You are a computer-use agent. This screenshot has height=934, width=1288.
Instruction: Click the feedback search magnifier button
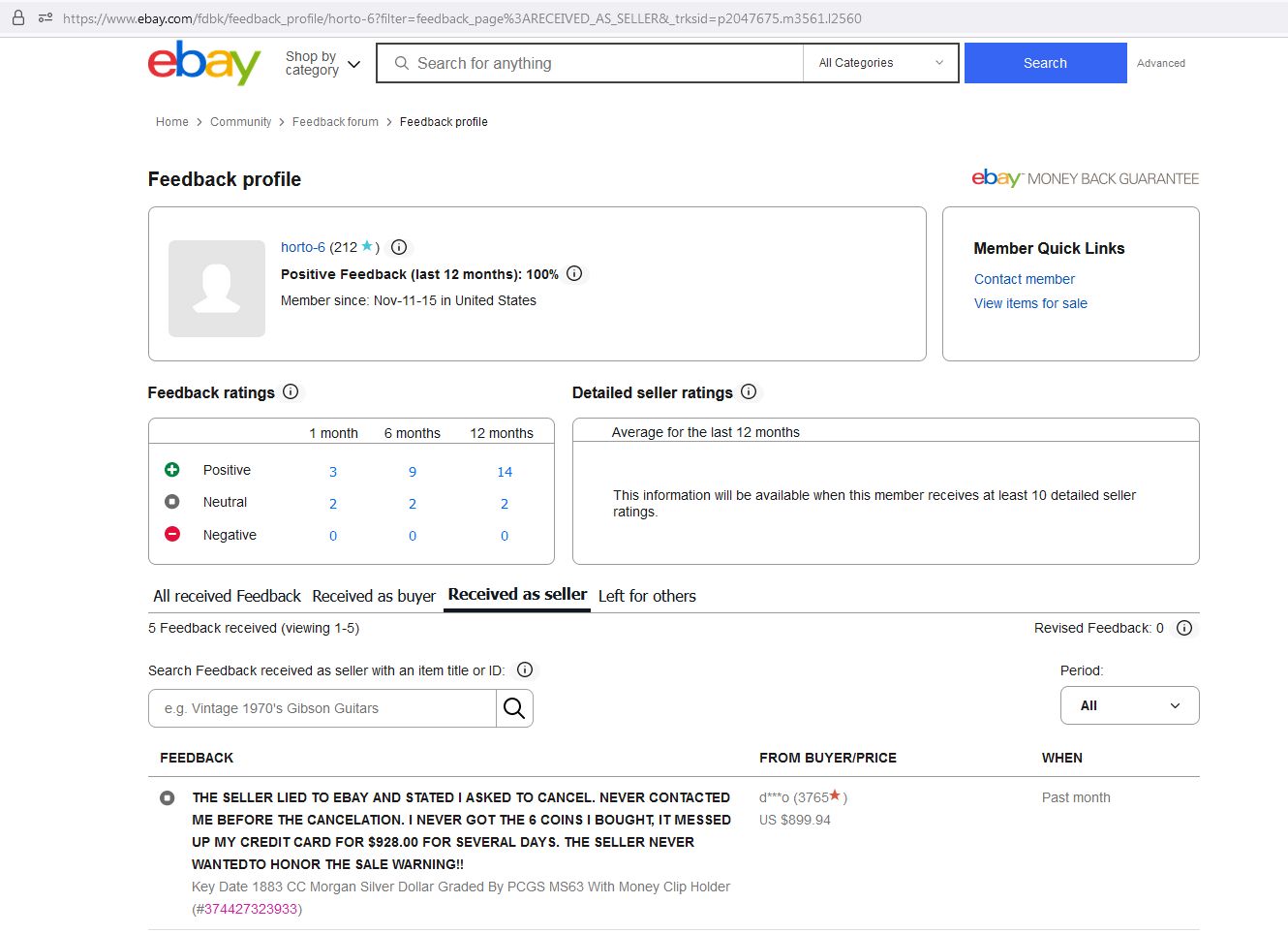click(x=514, y=708)
